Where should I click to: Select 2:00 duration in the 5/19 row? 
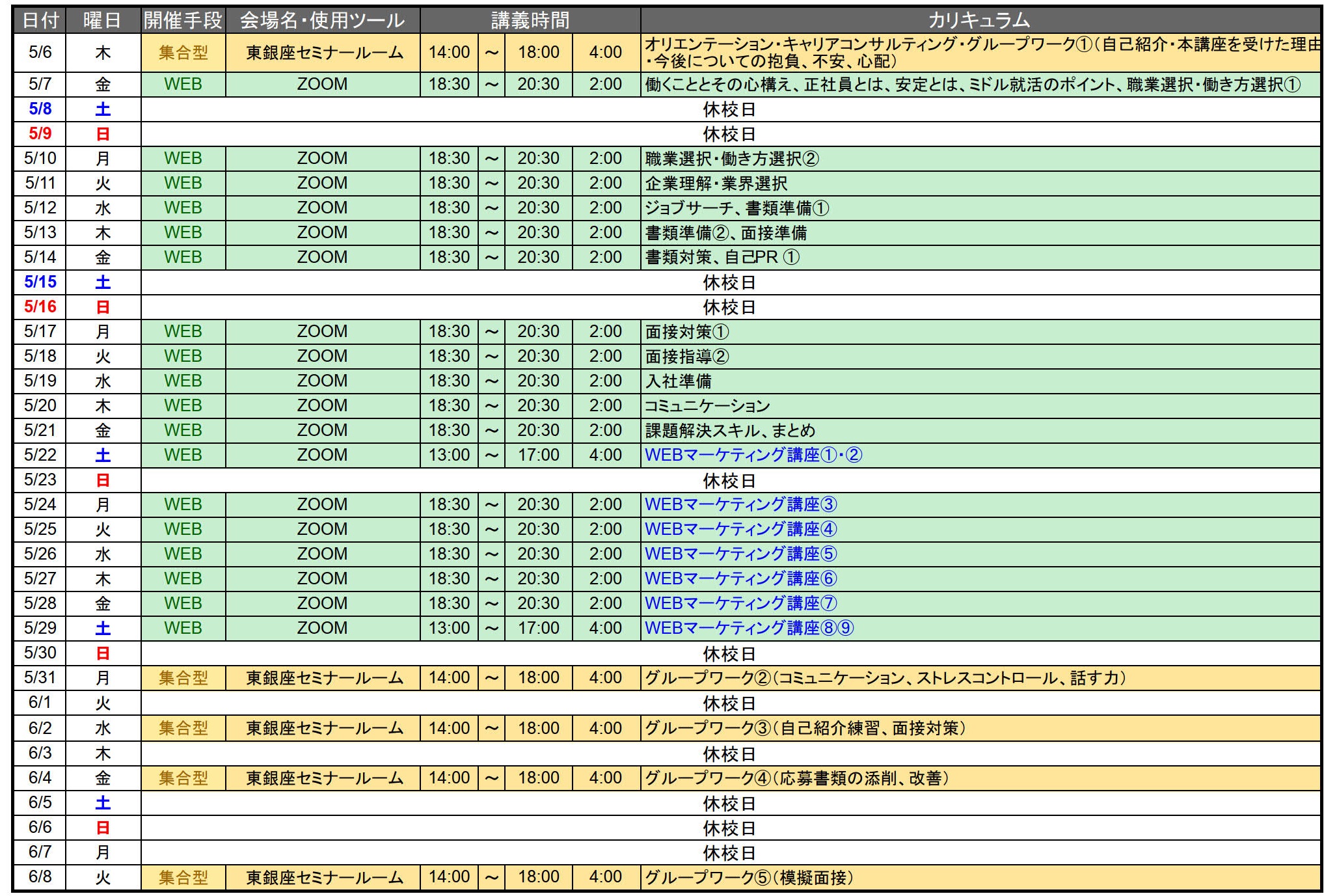pos(606,381)
